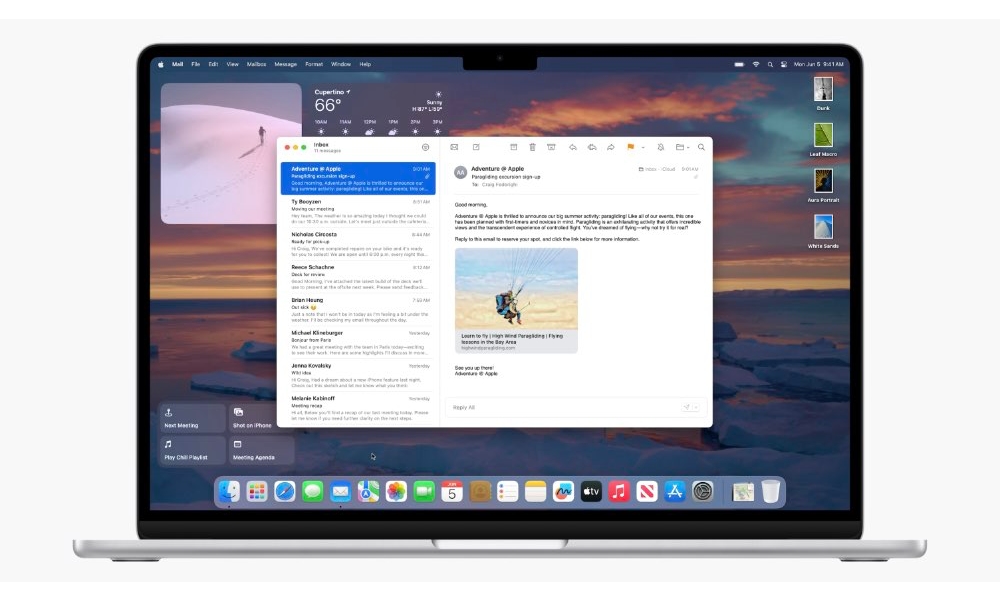Open the Move to folder icon

tap(680, 147)
